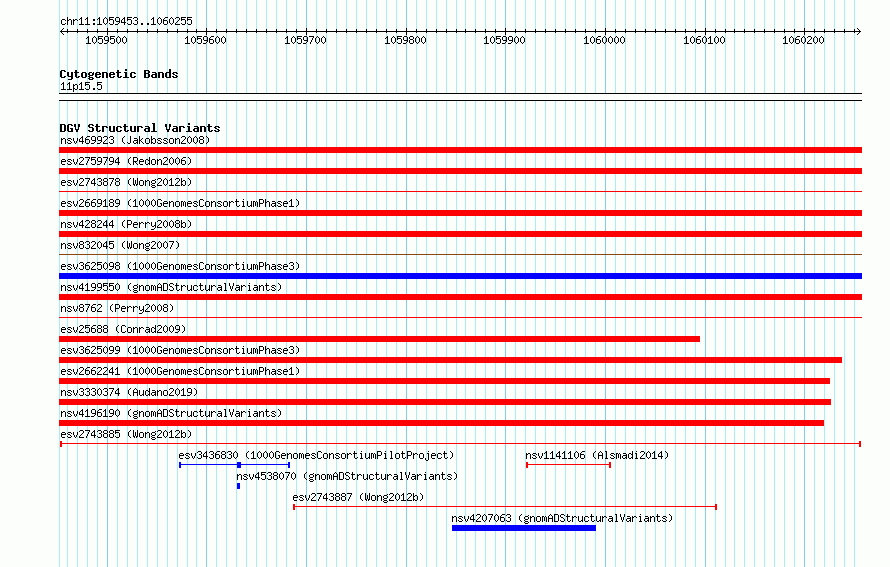Image resolution: width=890 pixels, height=567 pixels.
Task: Click the left arrow end of the ruler
Action: 62,31
